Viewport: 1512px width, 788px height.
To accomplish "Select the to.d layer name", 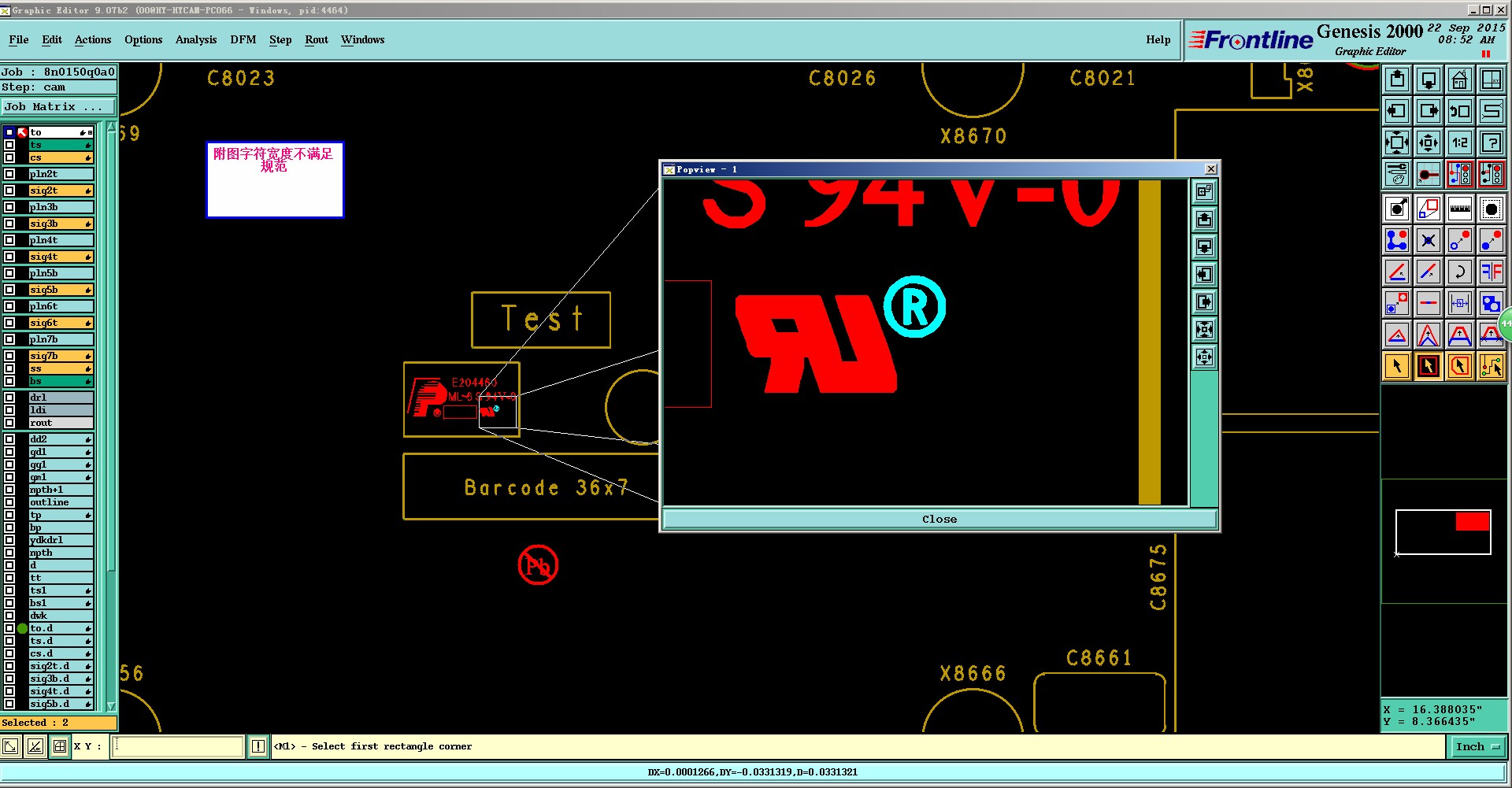I will [x=61, y=628].
